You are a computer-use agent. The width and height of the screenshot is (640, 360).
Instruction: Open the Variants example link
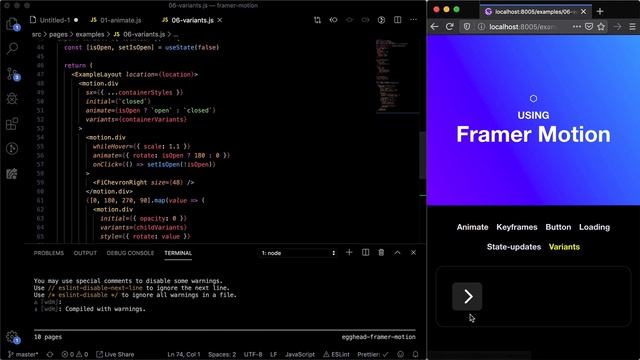tap(564, 247)
